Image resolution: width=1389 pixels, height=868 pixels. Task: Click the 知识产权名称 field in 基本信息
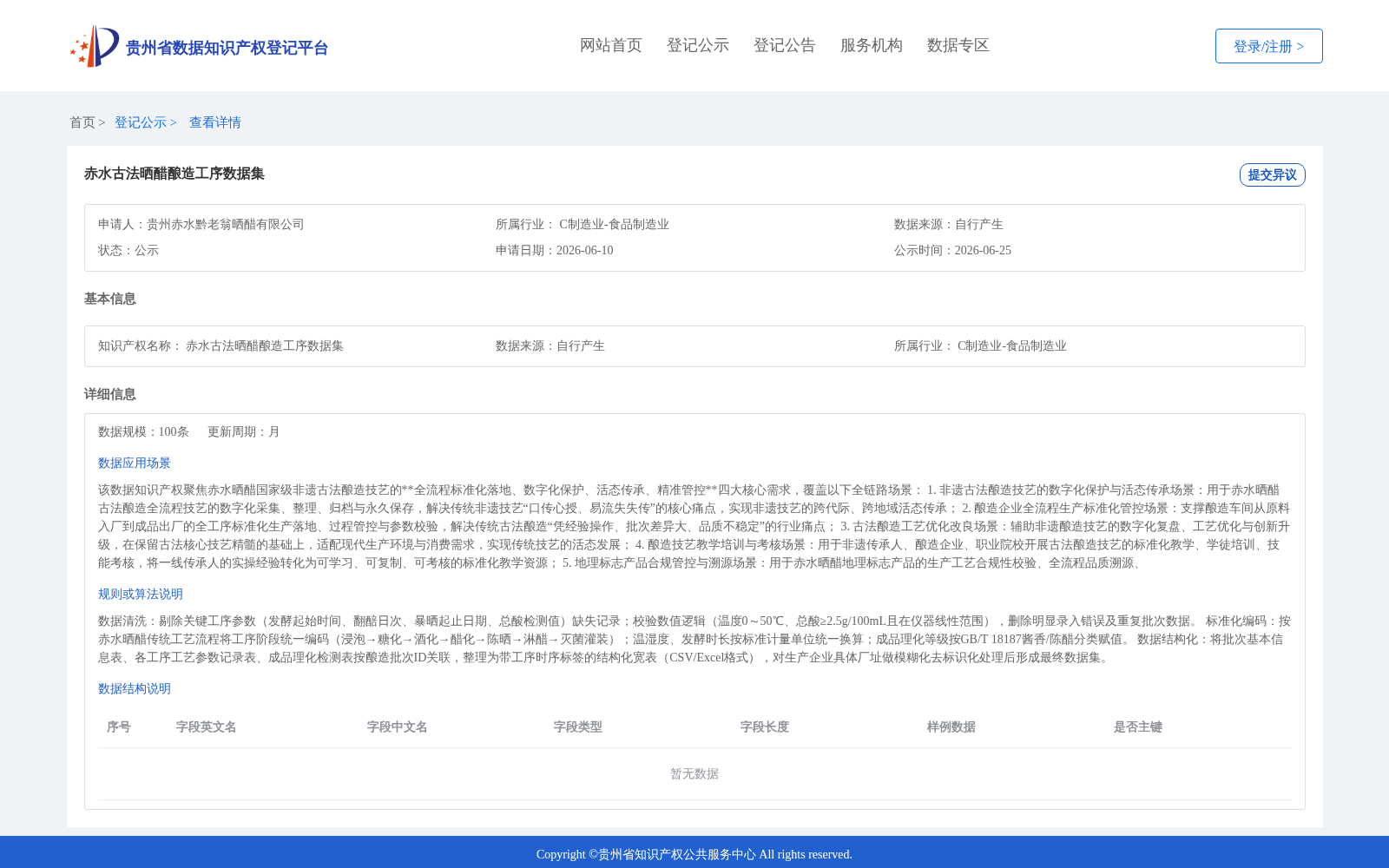coord(221,345)
